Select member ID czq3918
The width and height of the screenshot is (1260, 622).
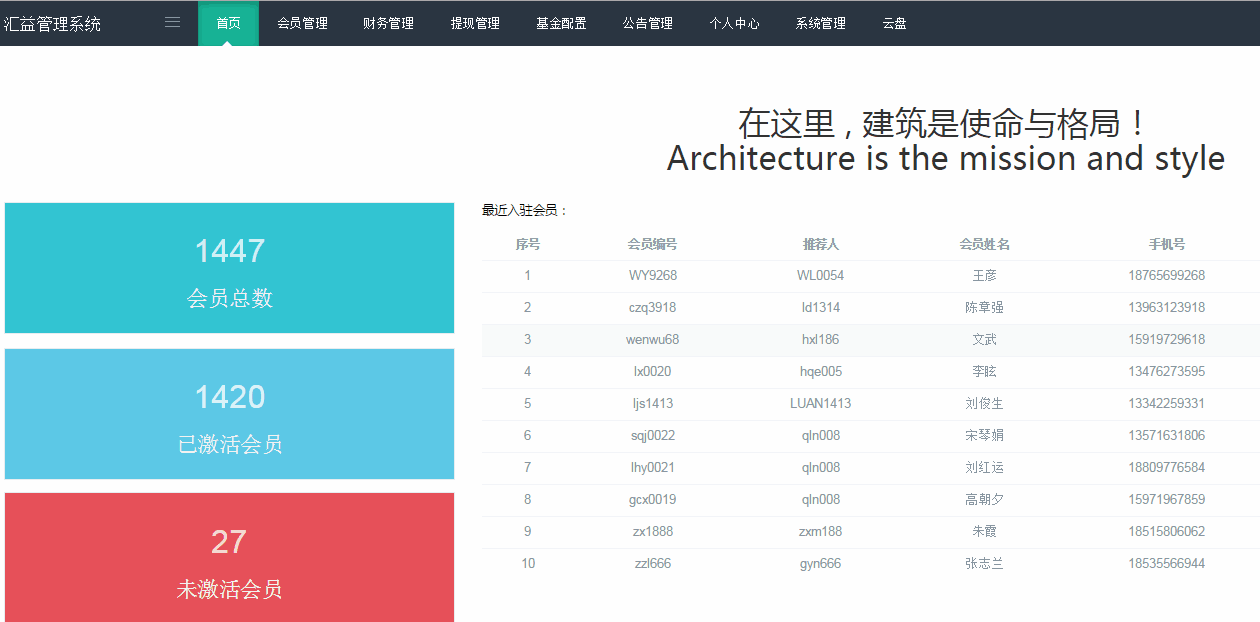[x=653, y=308]
